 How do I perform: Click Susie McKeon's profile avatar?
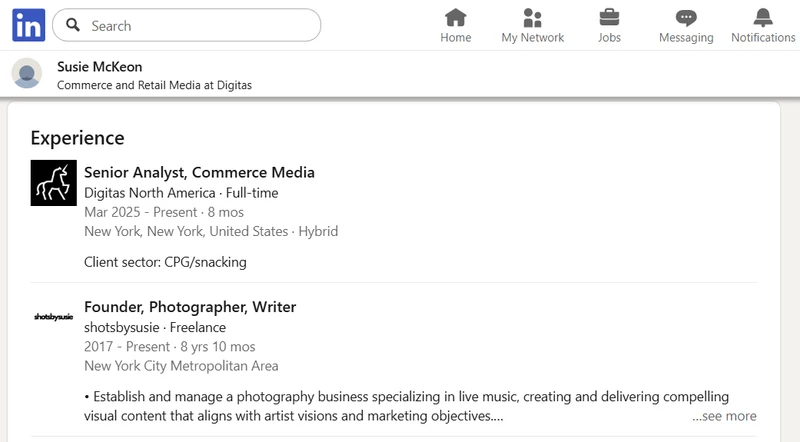click(x=27, y=74)
